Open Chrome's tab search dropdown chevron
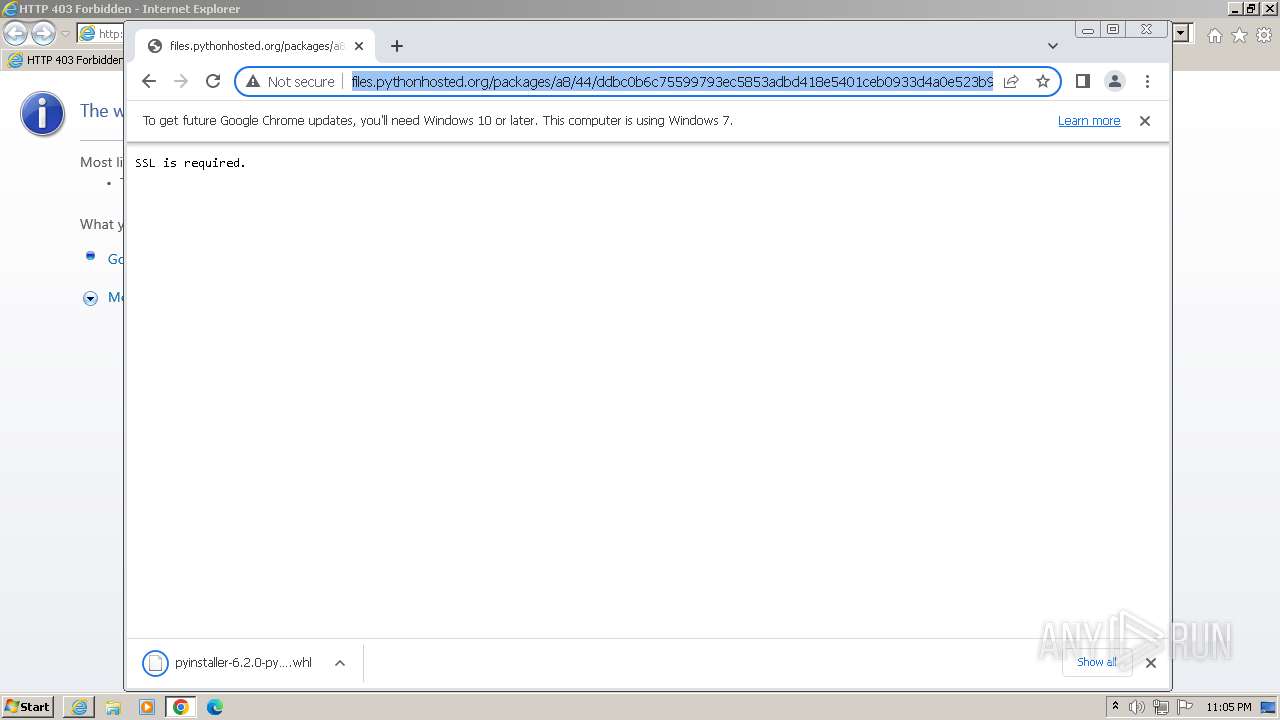The height and width of the screenshot is (720, 1280). pyautogui.click(x=1053, y=46)
